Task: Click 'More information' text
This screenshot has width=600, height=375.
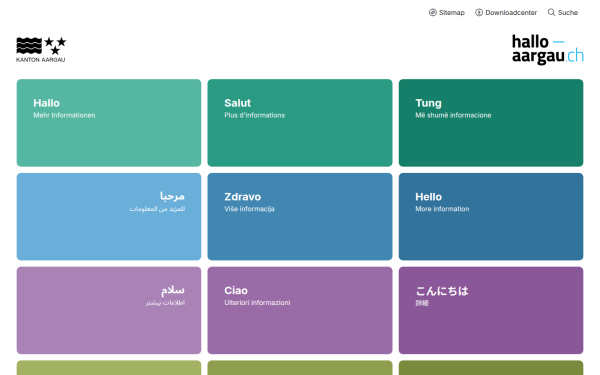Action: coord(442,209)
